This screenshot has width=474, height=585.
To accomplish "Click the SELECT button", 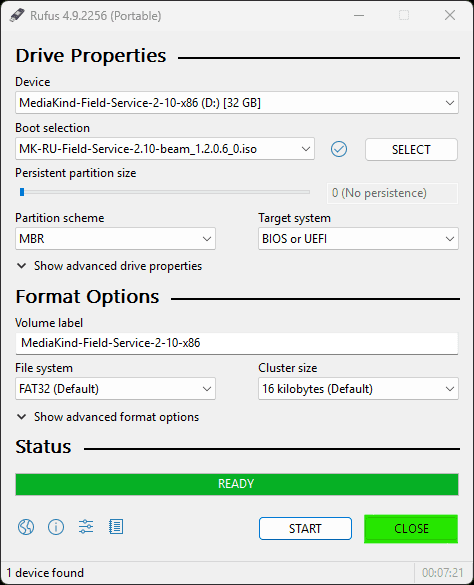I will (411, 150).
